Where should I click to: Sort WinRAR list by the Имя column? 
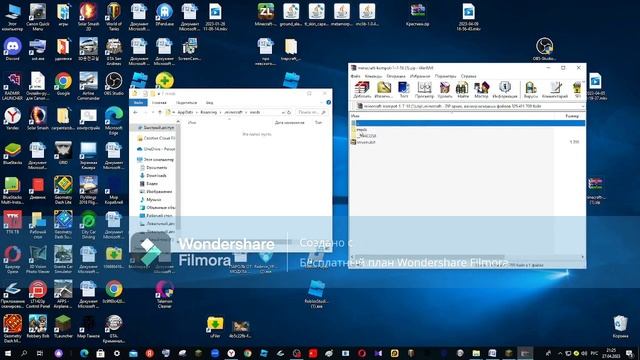click(x=356, y=116)
